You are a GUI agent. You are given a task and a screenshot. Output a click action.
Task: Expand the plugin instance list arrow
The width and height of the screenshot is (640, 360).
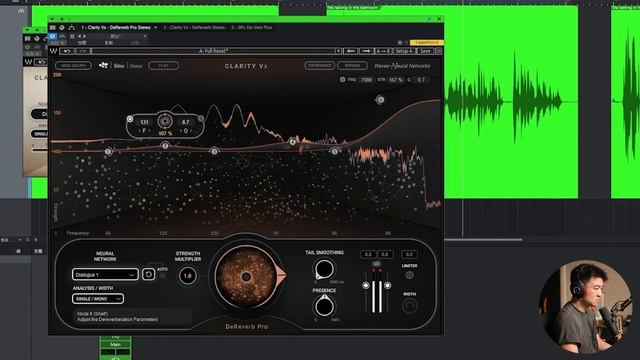(156, 27)
